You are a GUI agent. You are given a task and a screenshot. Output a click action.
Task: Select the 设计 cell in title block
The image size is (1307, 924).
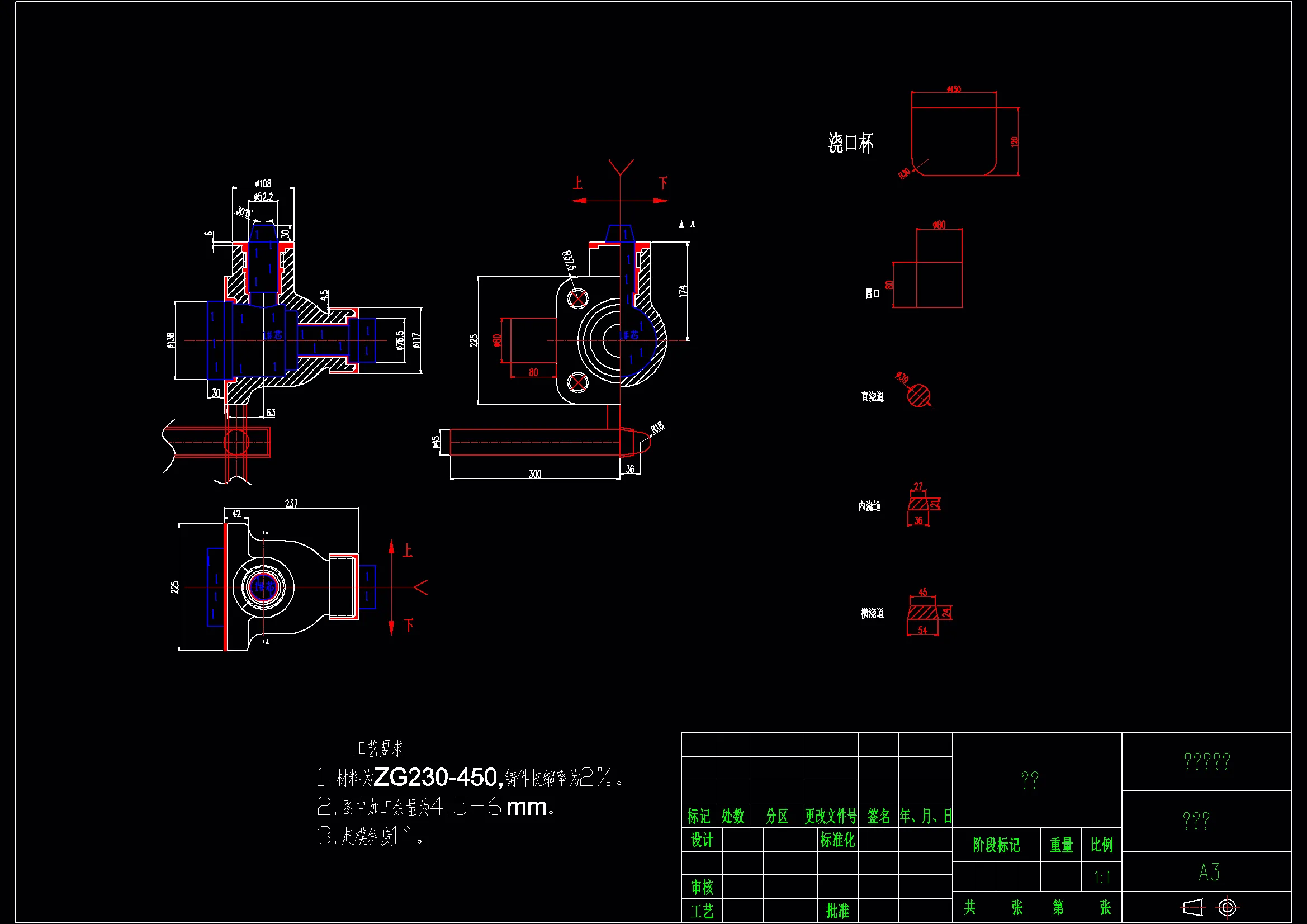click(702, 840)
